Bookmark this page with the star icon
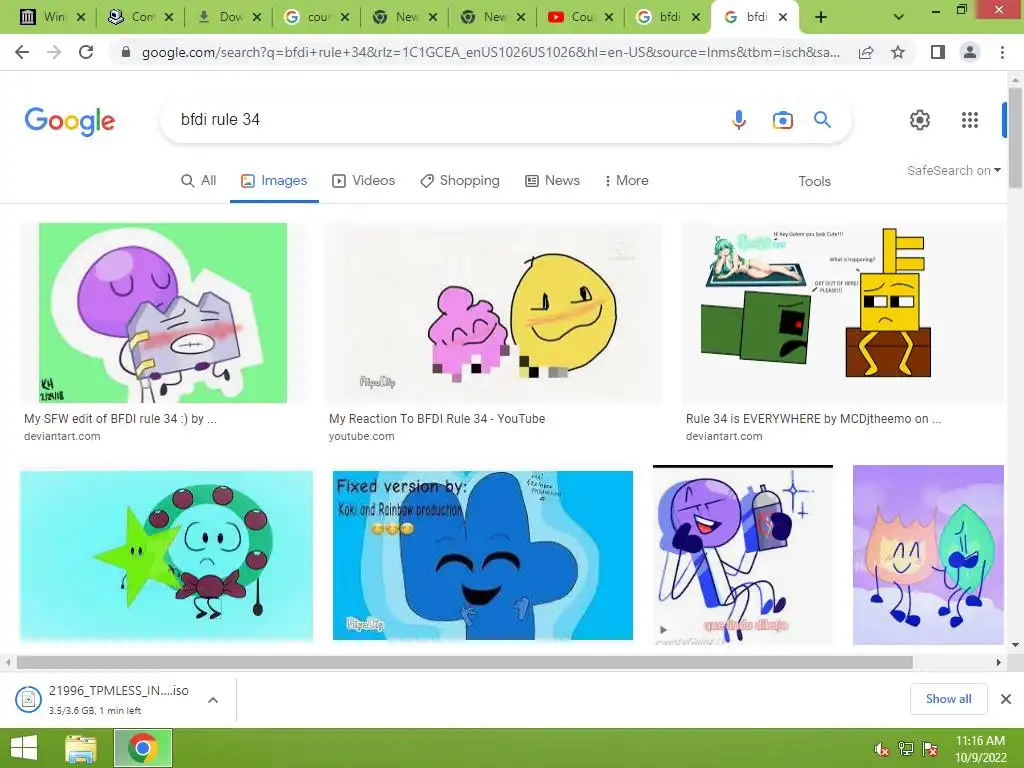 [x=898, y=52]
